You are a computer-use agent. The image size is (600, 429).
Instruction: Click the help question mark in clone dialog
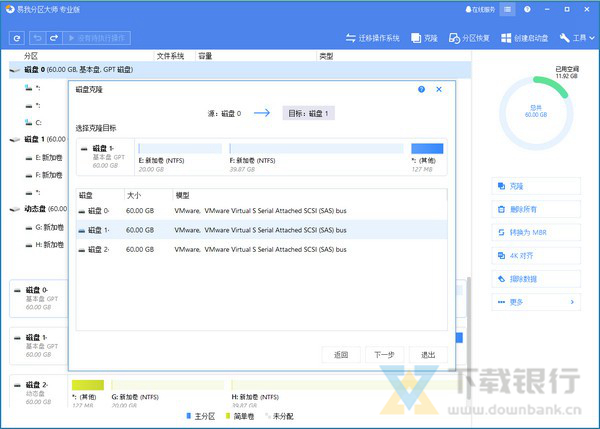[421, 89]
